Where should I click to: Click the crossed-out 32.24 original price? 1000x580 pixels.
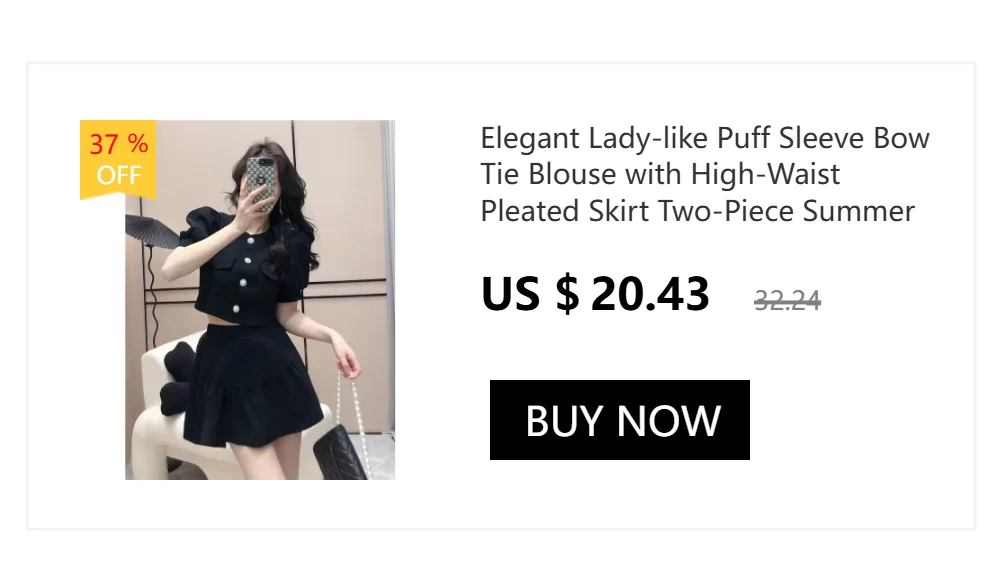click(787, 300)
